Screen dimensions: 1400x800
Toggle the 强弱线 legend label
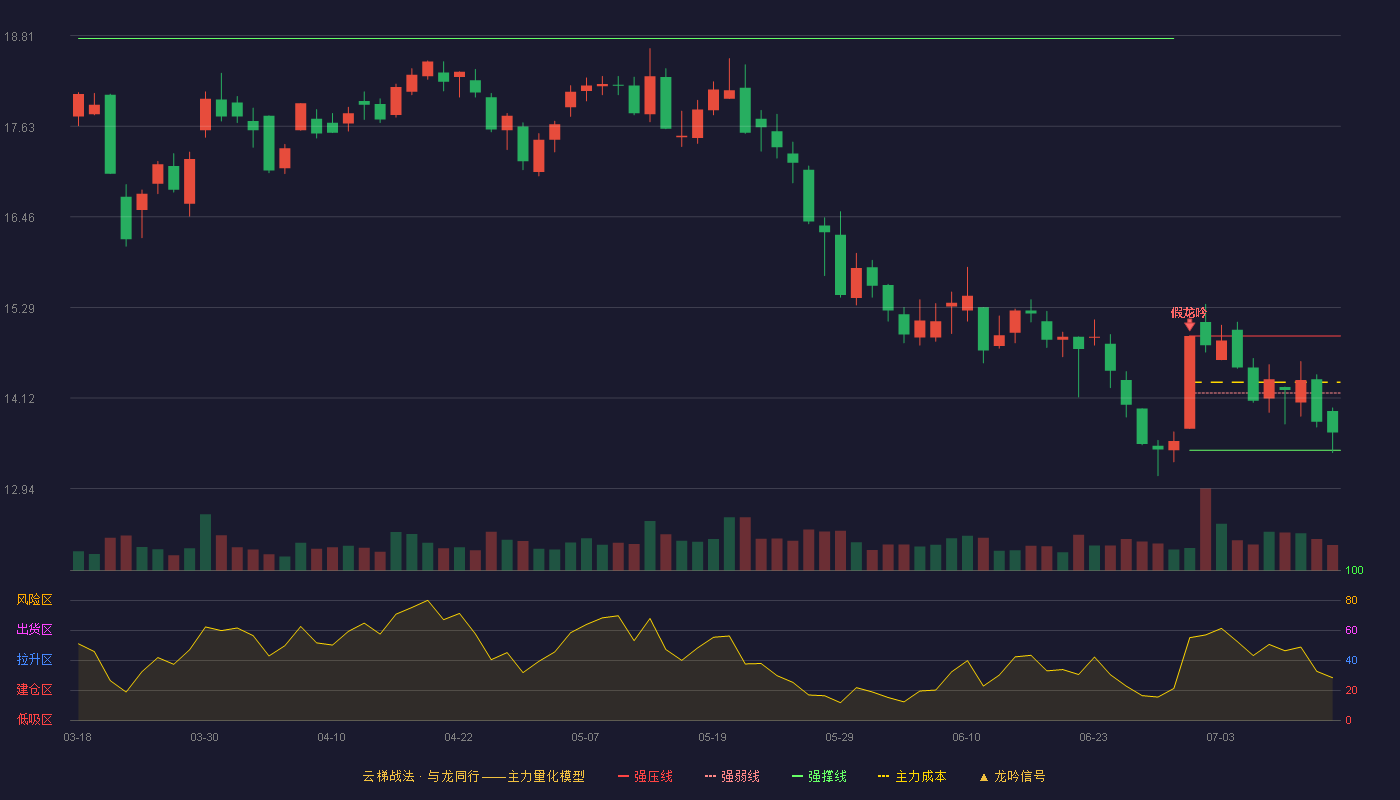740,777
